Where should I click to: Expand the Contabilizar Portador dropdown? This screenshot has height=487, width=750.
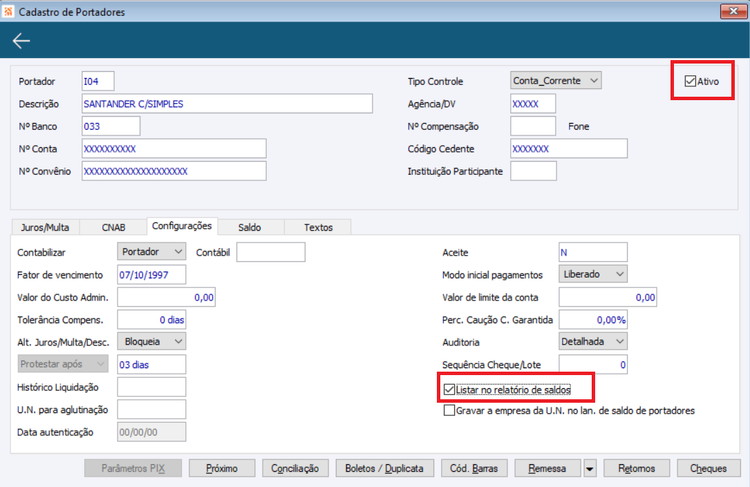coord(152,252)
